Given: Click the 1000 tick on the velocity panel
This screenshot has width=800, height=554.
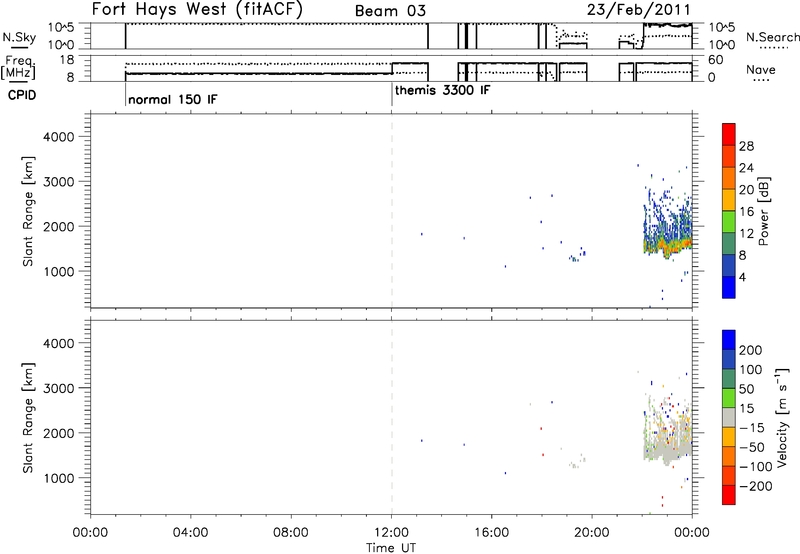Looking at the screenshot, I should click(58, 478).
